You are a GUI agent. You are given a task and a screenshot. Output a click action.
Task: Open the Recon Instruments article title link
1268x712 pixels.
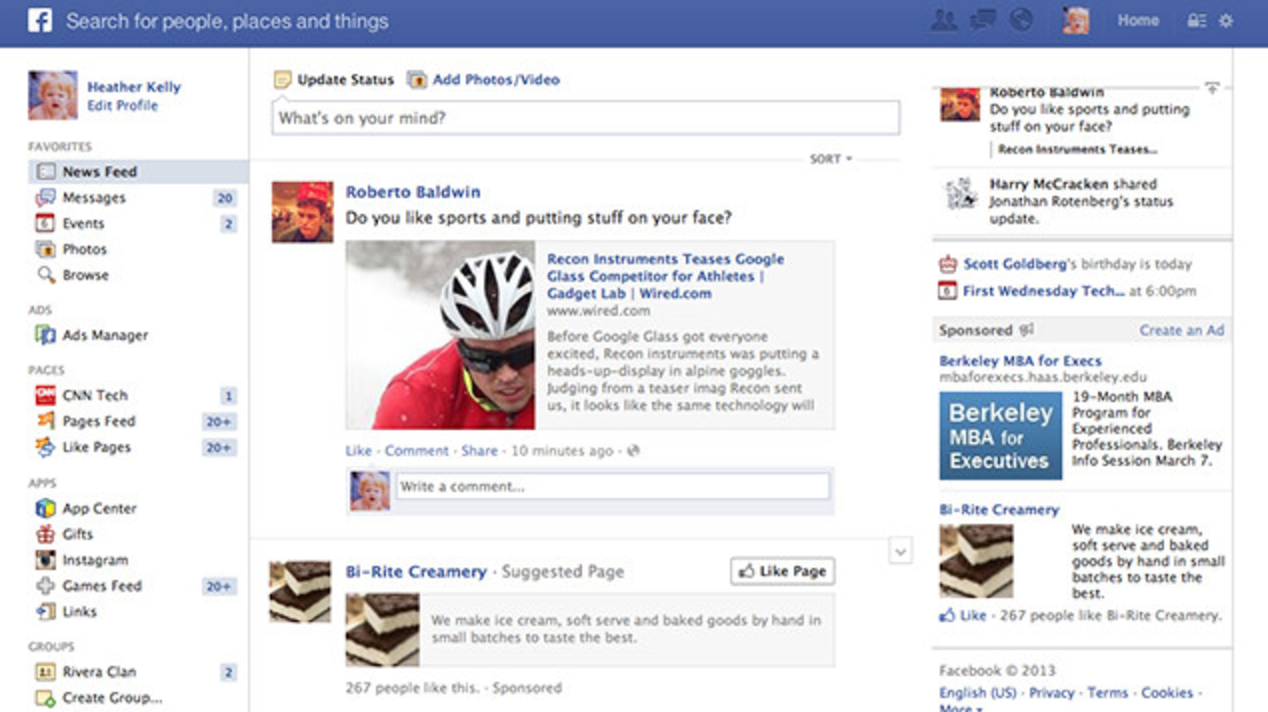tap(665, 276)
